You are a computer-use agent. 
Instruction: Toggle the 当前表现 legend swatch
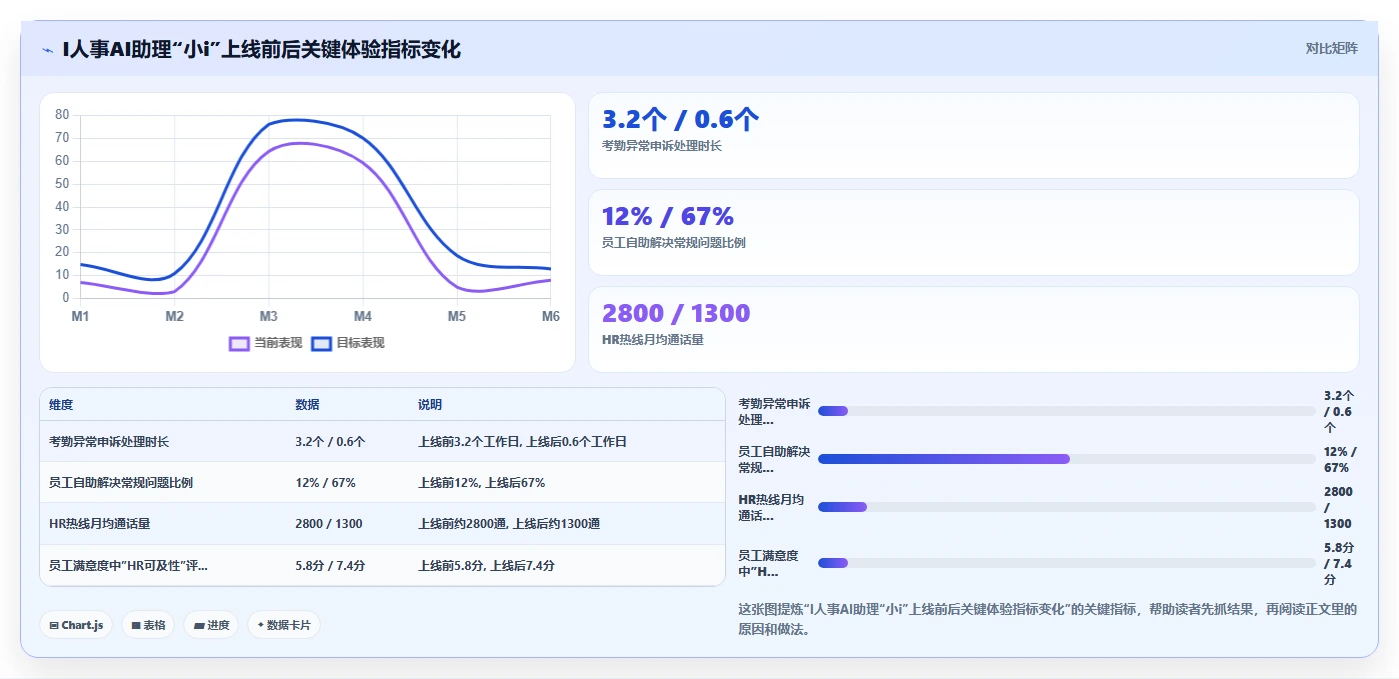(x=239, y=343)
